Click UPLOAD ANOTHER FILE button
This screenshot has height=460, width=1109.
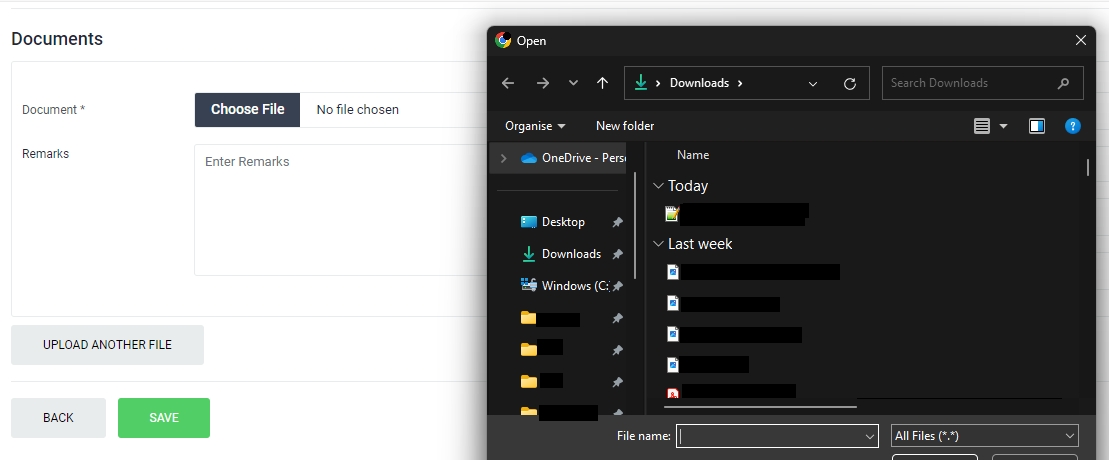point(107,345)
